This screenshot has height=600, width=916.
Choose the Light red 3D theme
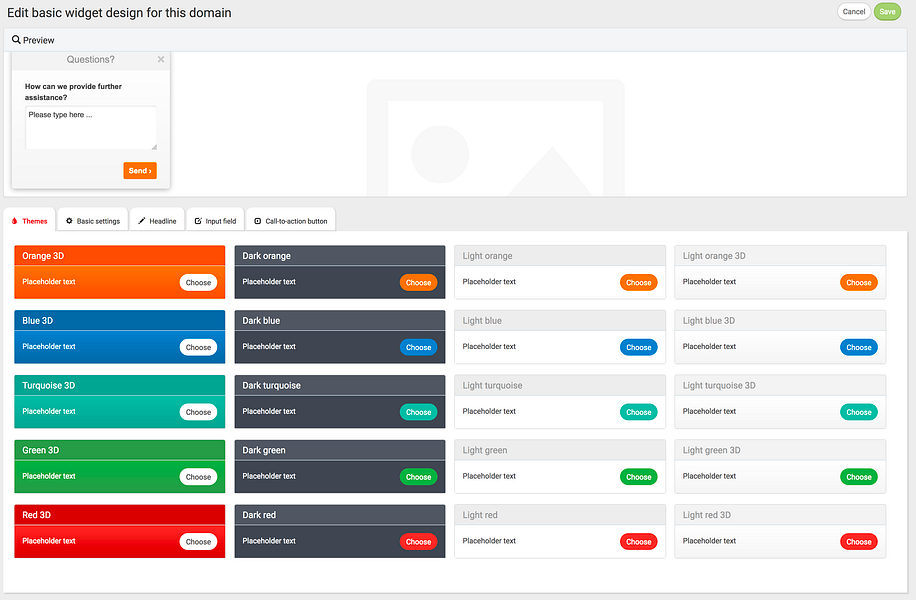tap(859, 542)
